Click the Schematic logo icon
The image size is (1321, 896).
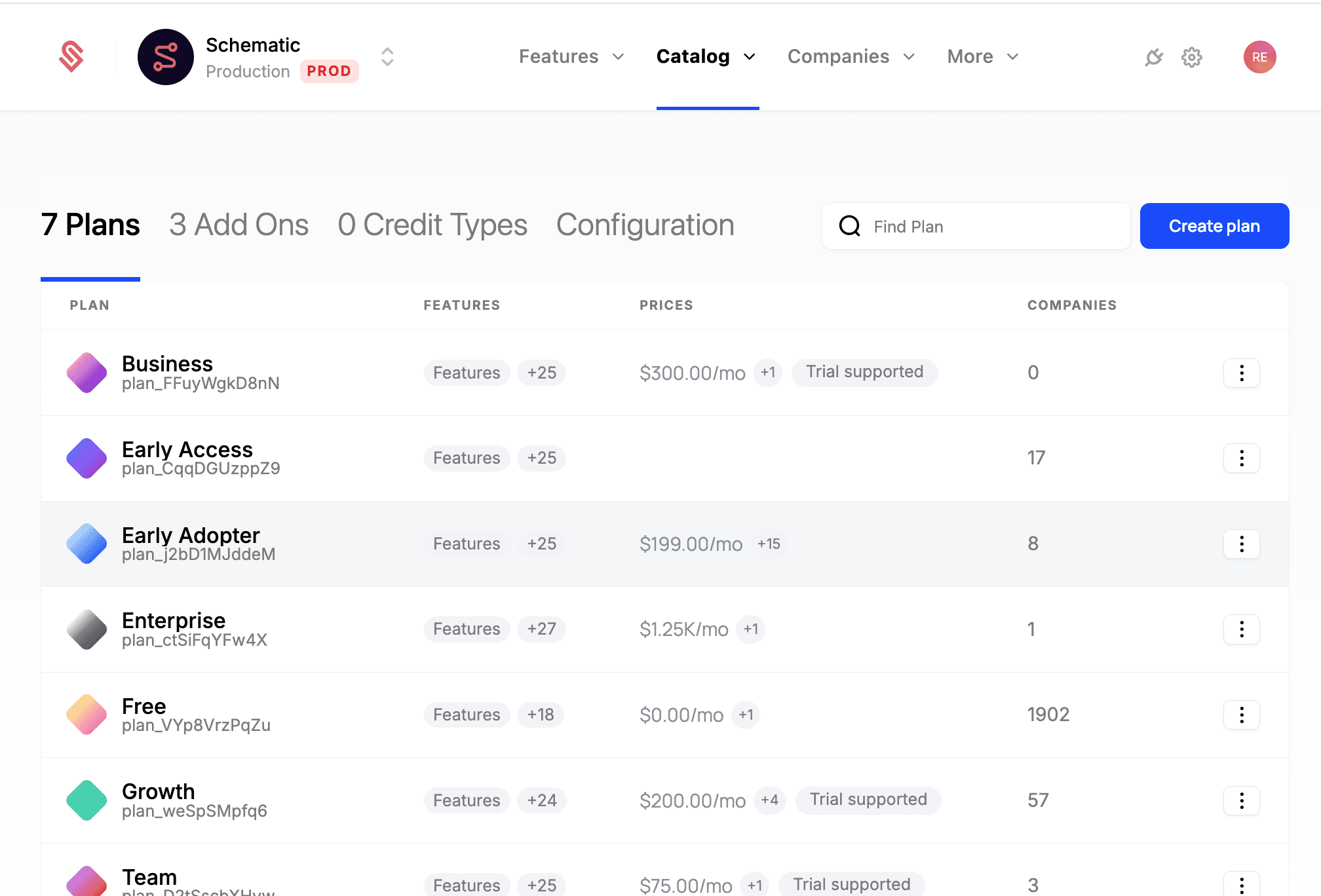71,57
